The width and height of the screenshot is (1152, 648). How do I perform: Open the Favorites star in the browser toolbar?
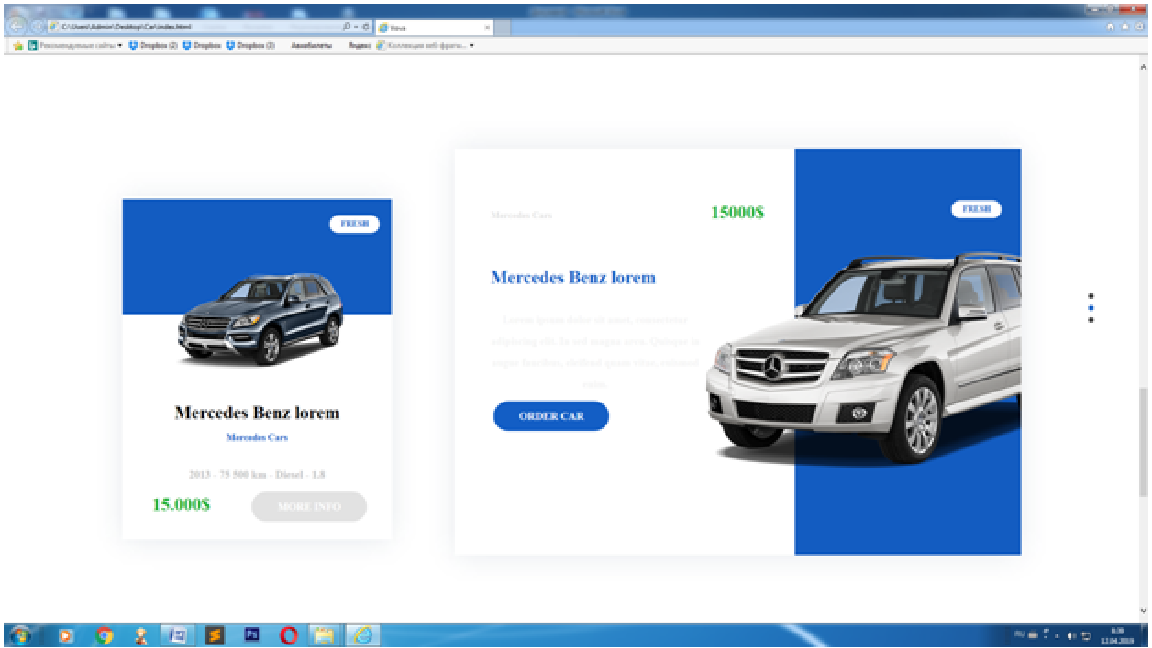(1124, 26)
